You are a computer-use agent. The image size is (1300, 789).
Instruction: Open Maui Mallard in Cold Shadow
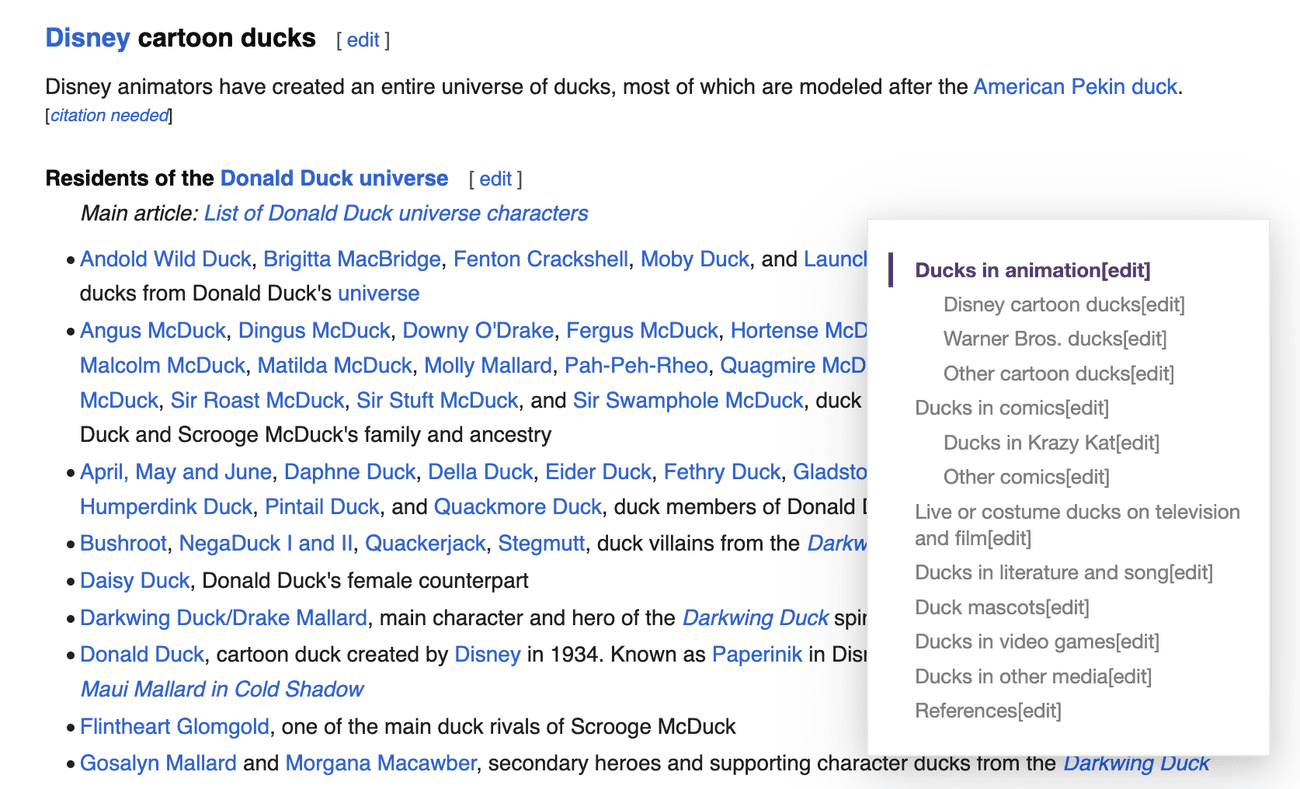pos(221,689)
